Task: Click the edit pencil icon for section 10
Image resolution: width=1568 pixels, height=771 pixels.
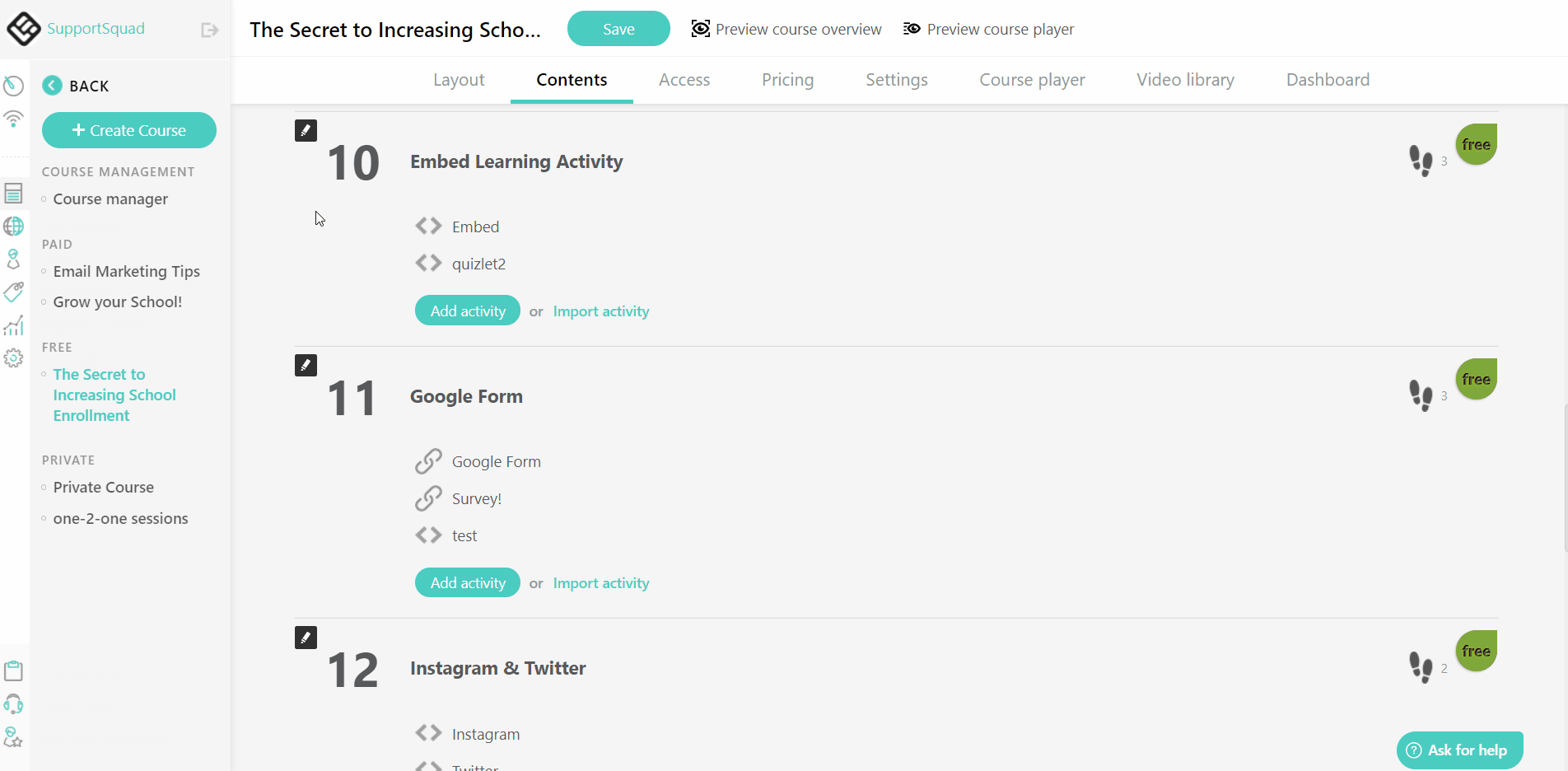Action: (306, 130)
